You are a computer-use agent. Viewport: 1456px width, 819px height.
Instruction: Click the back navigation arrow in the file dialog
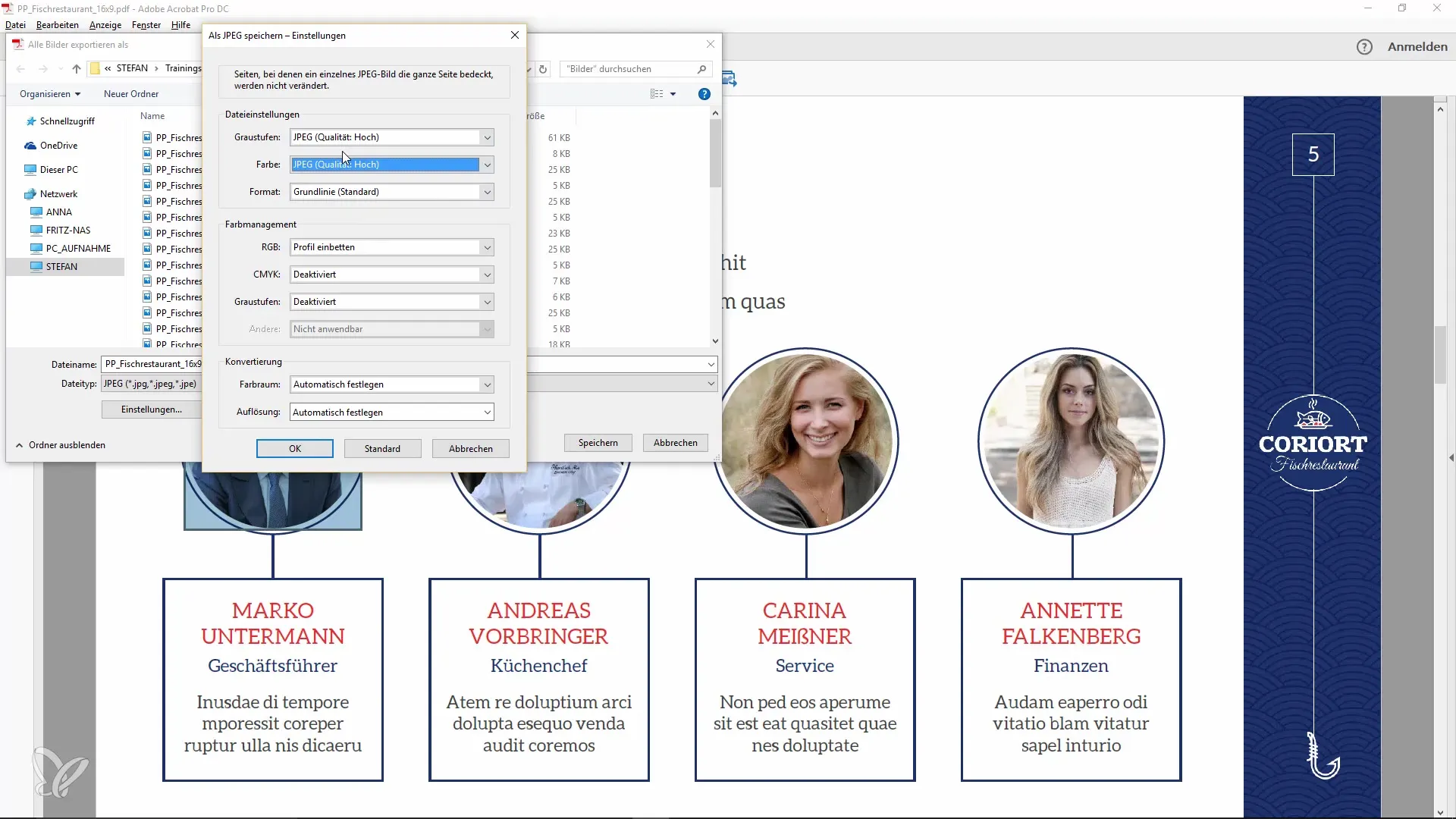(21, 69)
